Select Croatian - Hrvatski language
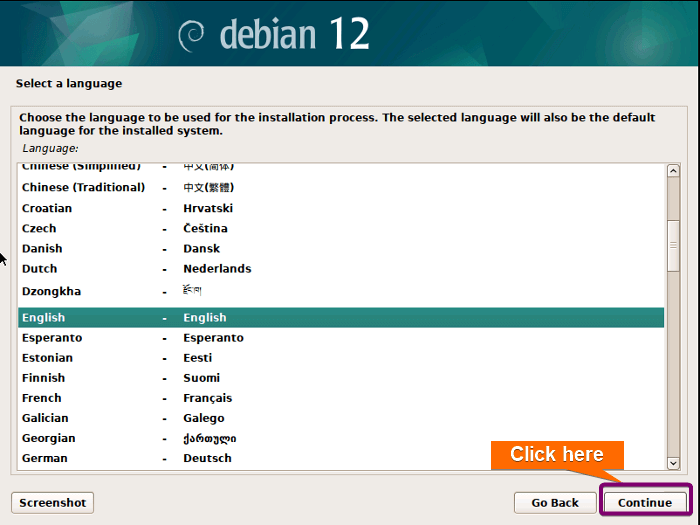 pyautogui.click(x=341, y=208)
